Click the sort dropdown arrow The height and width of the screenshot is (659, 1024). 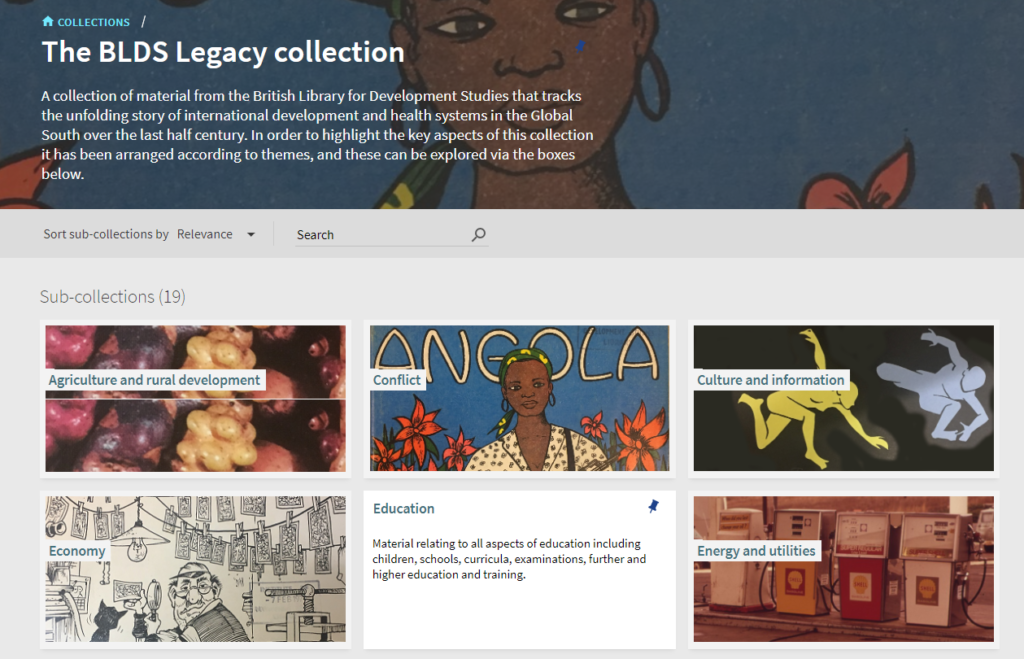tap(251, 234)
